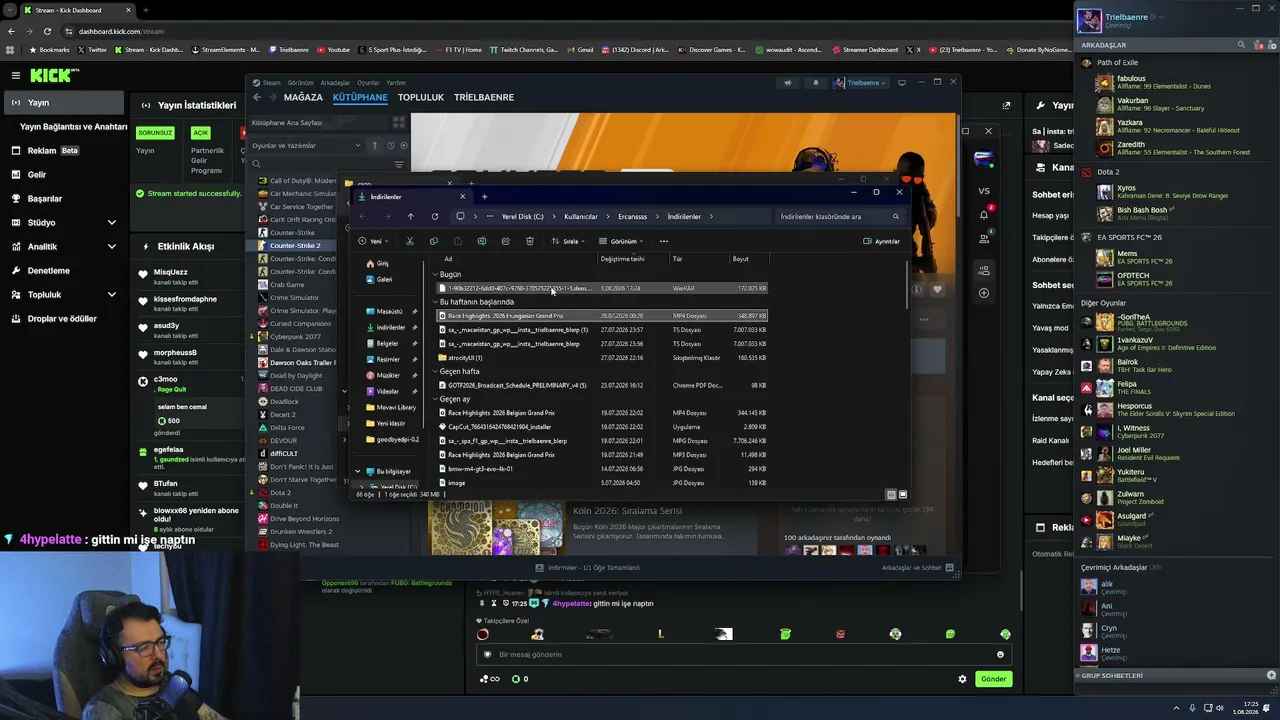Open Denetleme page in Kick sidebar

[x=65, y=270]
